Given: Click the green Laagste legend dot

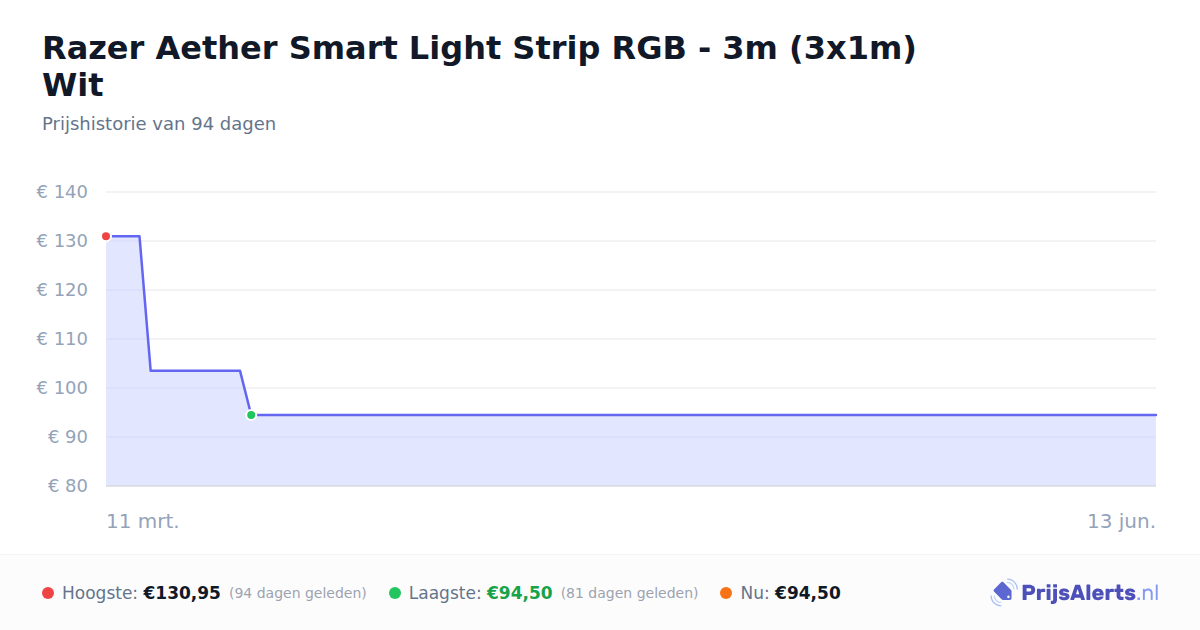Looking at the screenshot, I should pyautogui.click(x=395, y=593).
